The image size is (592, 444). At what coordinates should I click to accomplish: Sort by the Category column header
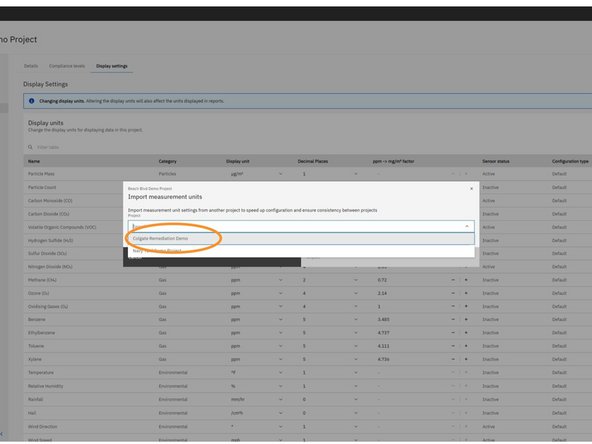pyautogui.click(x=168, y=162)
